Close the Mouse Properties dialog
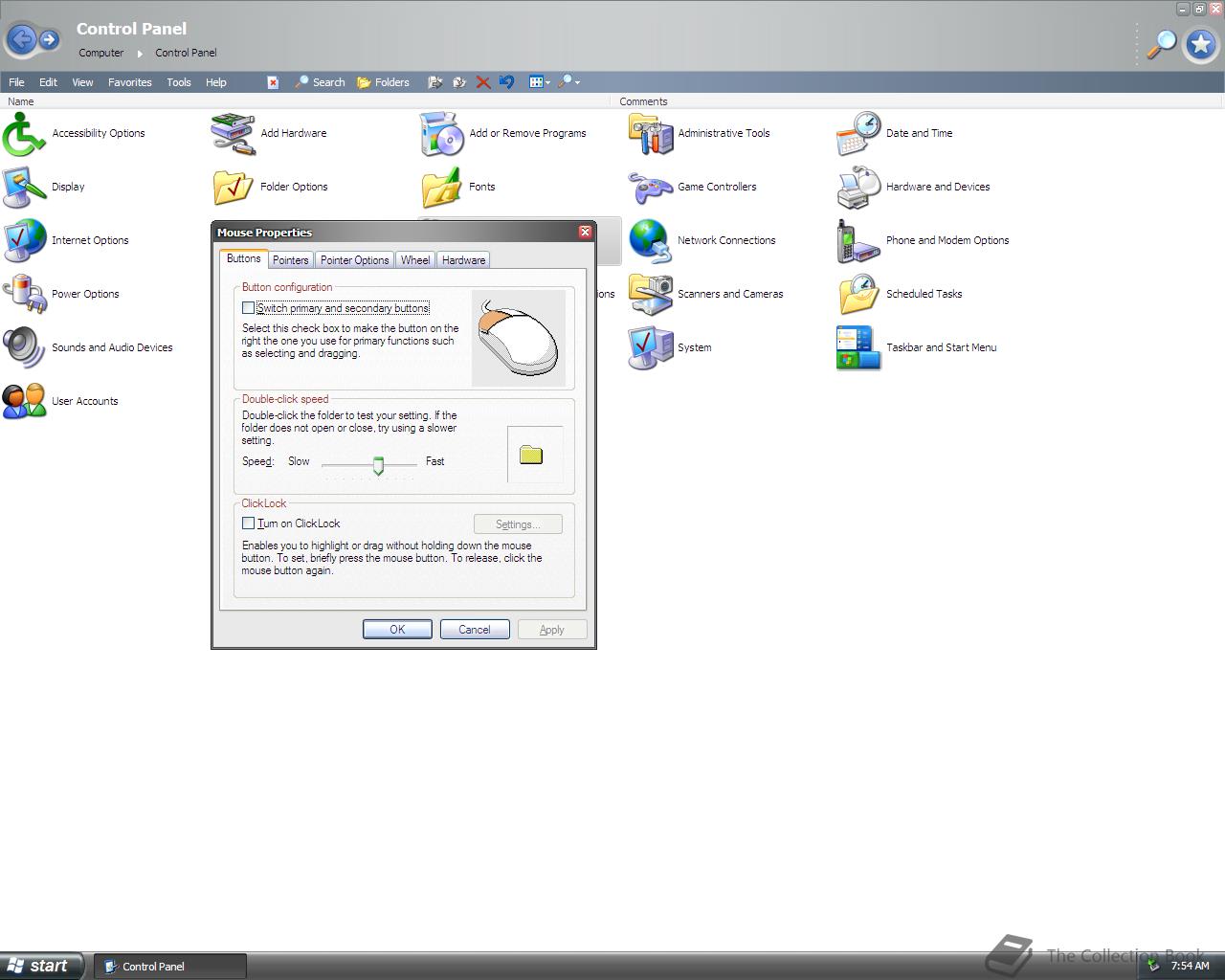 coord(585,233)
